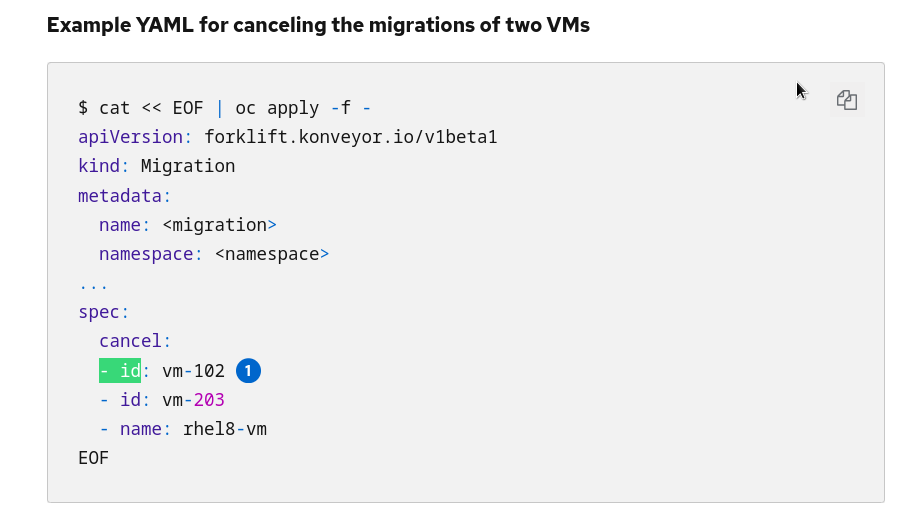This screenshot has width=913, height=520.
Task: Click the final EOF line
Action: point(94,458)
